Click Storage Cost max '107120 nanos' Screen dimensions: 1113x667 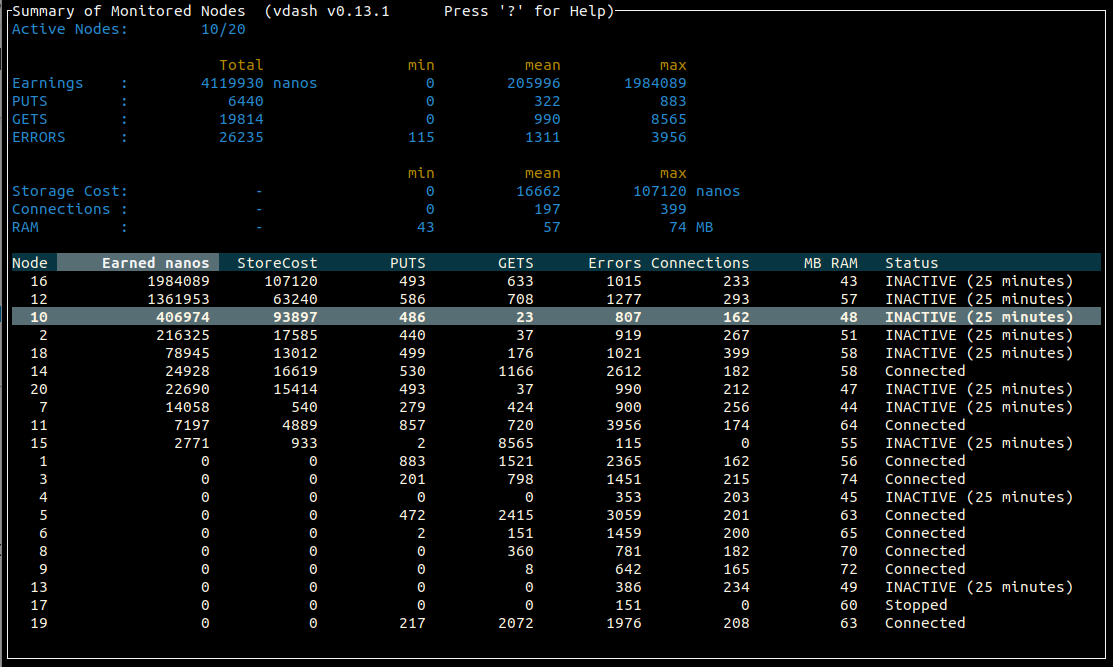tap(686, 191)
